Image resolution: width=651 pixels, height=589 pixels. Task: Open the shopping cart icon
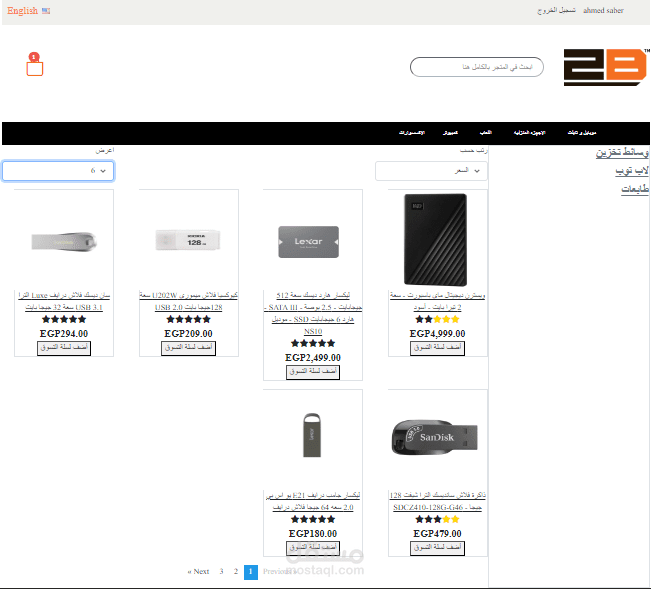click(x=34, y=65)
